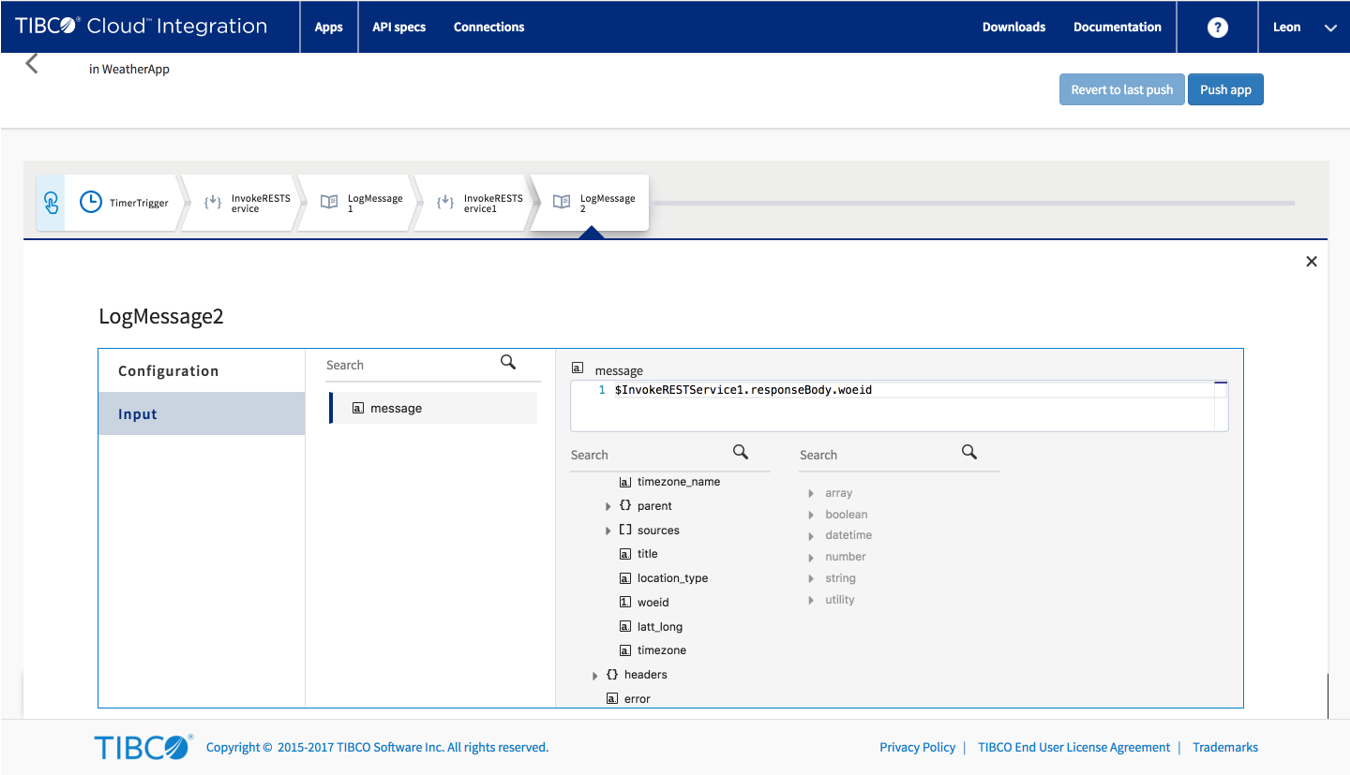Open the Privacy Policy link
Screen dimensions: 1350x775
(917, 747)
